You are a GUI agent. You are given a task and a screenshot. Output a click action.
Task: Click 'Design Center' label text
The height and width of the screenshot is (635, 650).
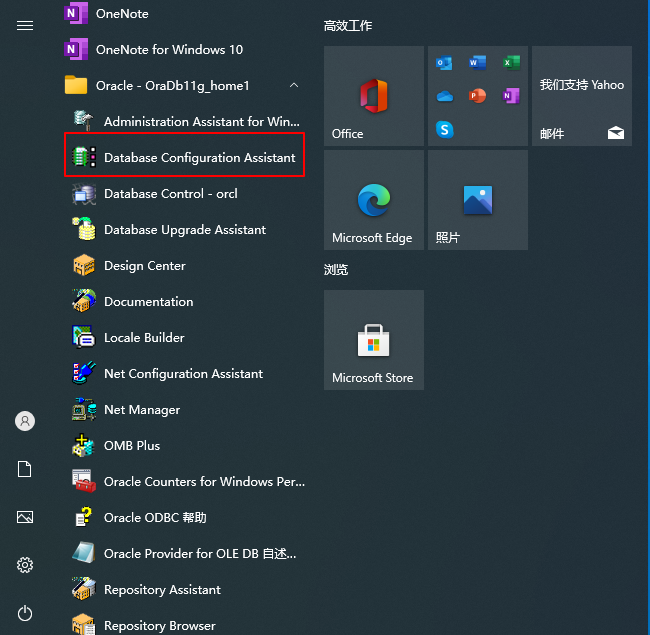tap(145, 266)
